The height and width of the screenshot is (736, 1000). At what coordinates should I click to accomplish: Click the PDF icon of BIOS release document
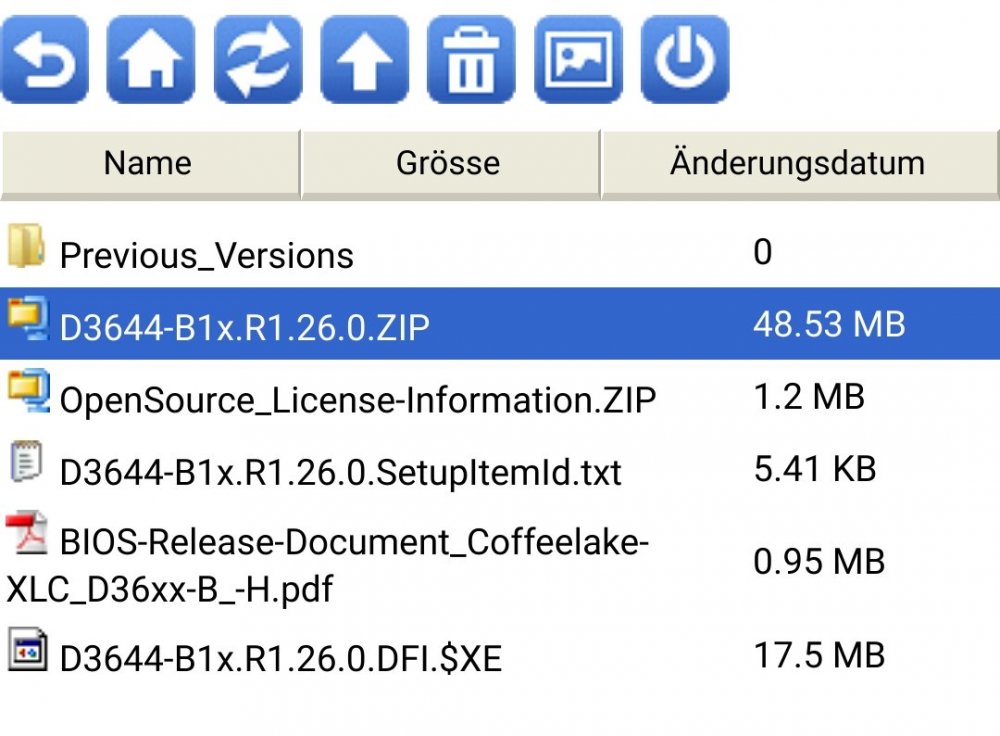27,533
